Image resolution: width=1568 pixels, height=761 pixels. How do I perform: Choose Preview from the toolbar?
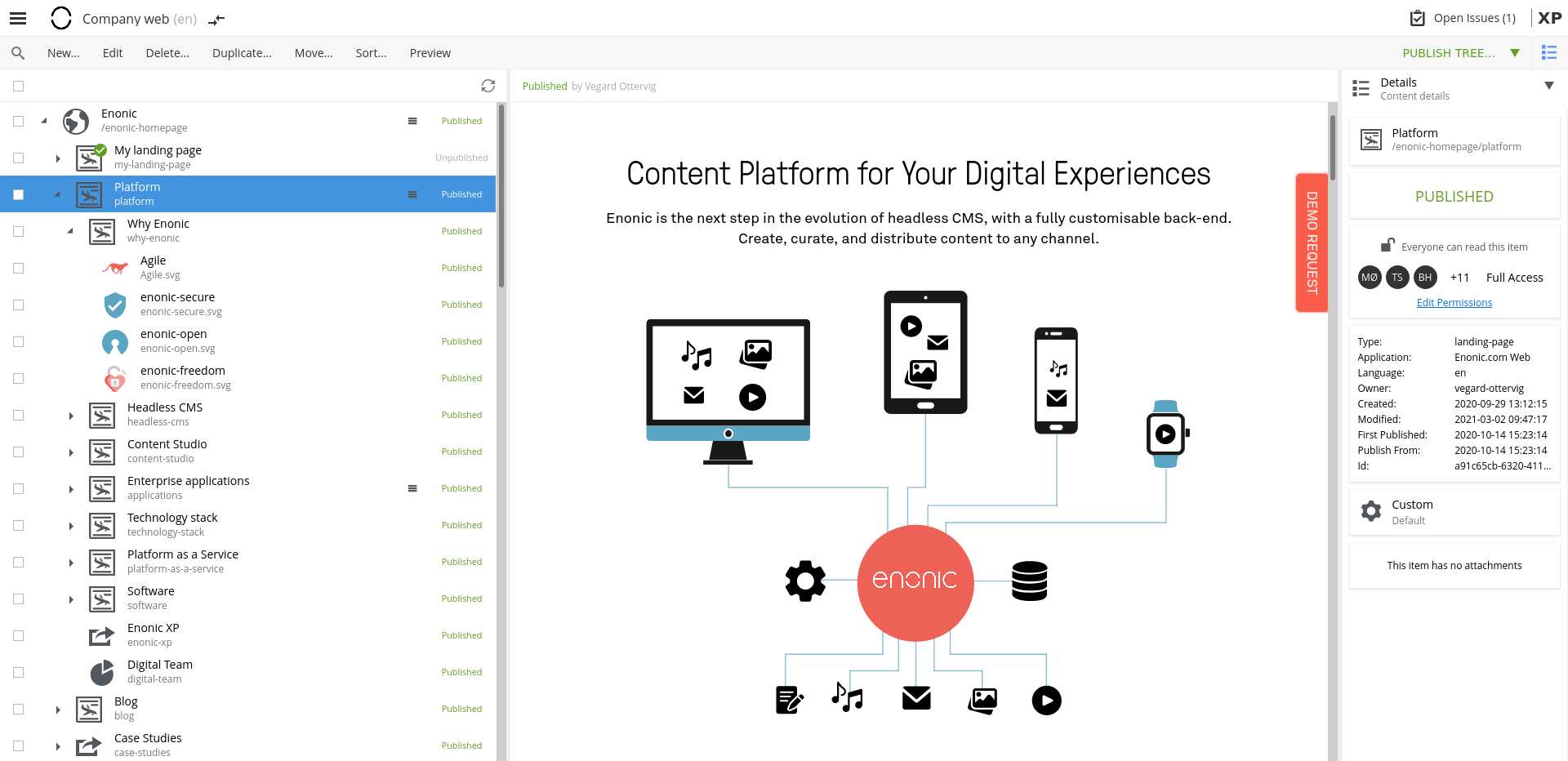(430, 53)
